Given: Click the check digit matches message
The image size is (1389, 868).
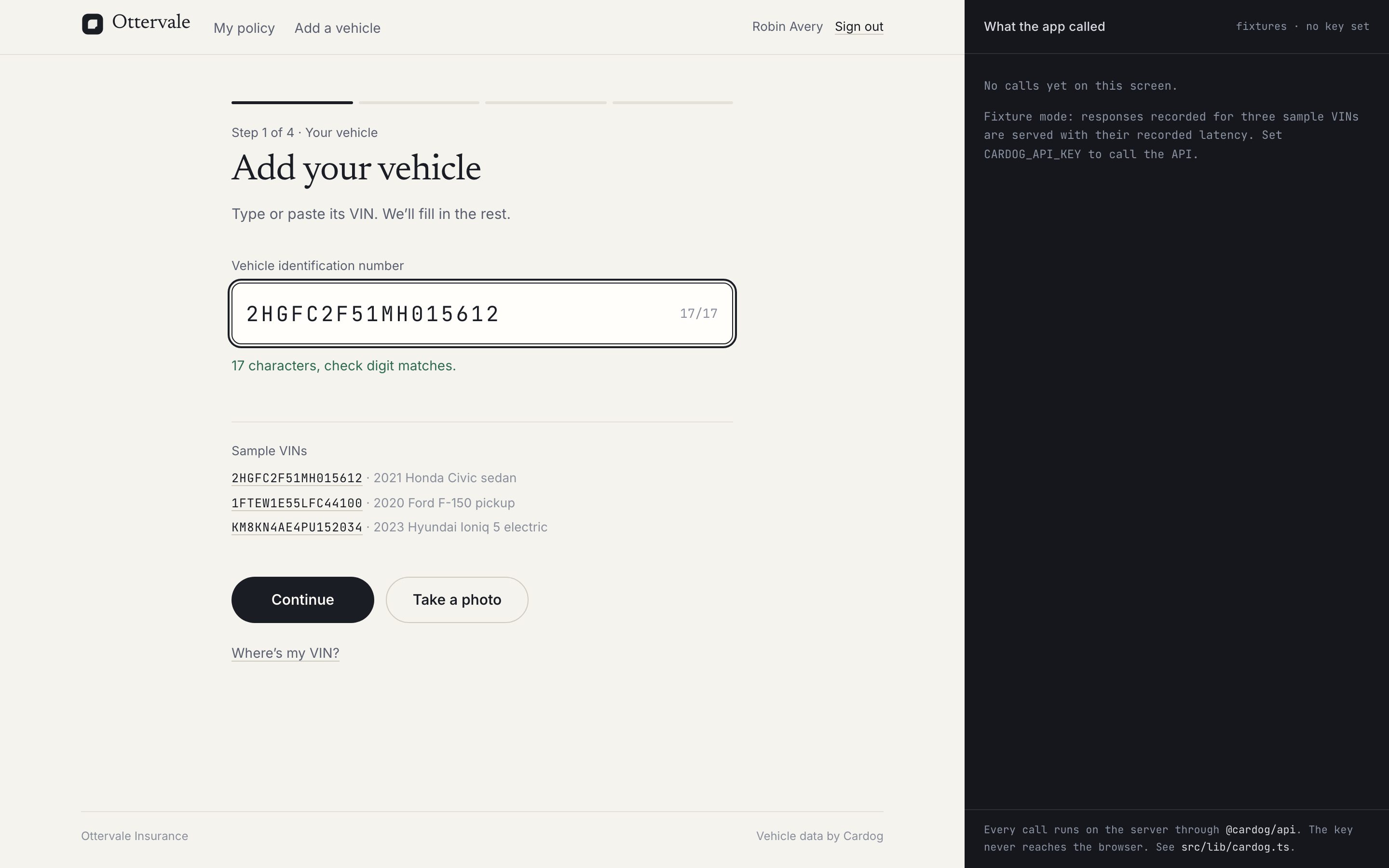Looking at the screenshot, I should coord(344,366).
